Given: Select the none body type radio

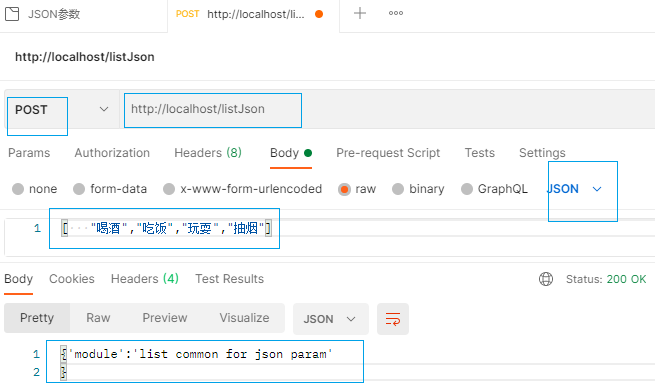Looking at the screenshot, I should coord(18,189).
